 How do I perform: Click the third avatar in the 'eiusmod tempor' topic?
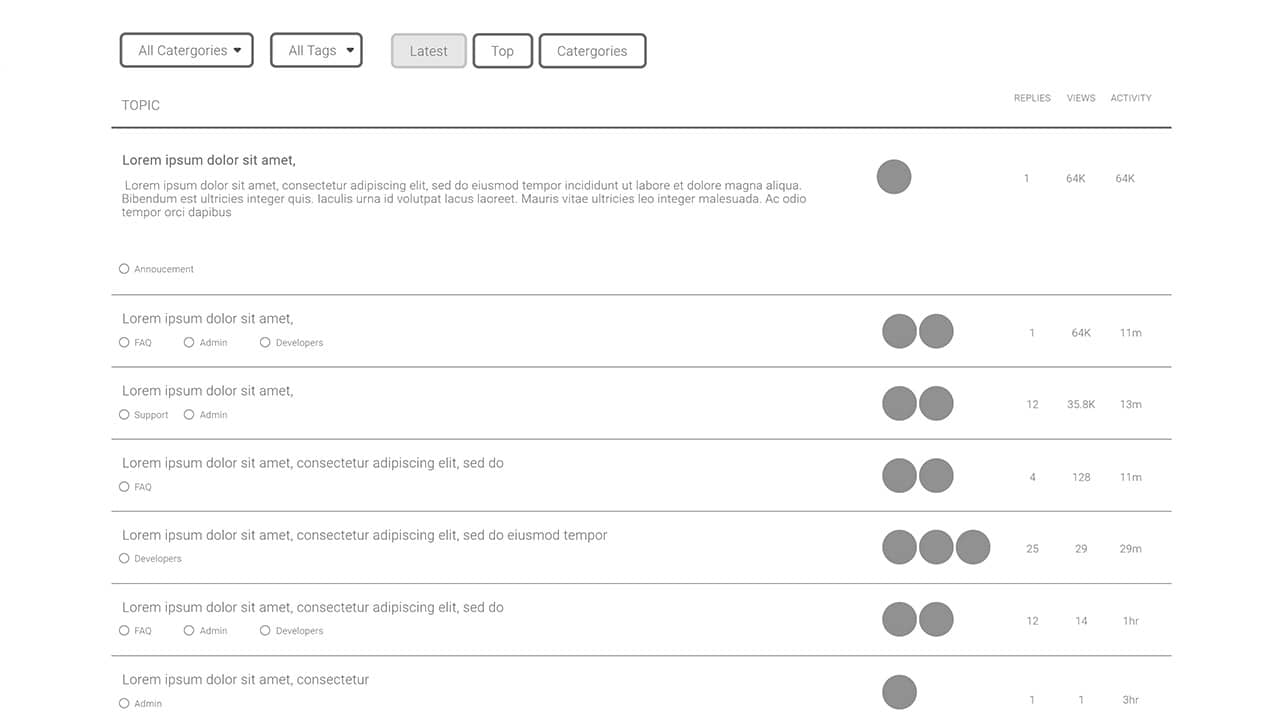tap(973, 548)
